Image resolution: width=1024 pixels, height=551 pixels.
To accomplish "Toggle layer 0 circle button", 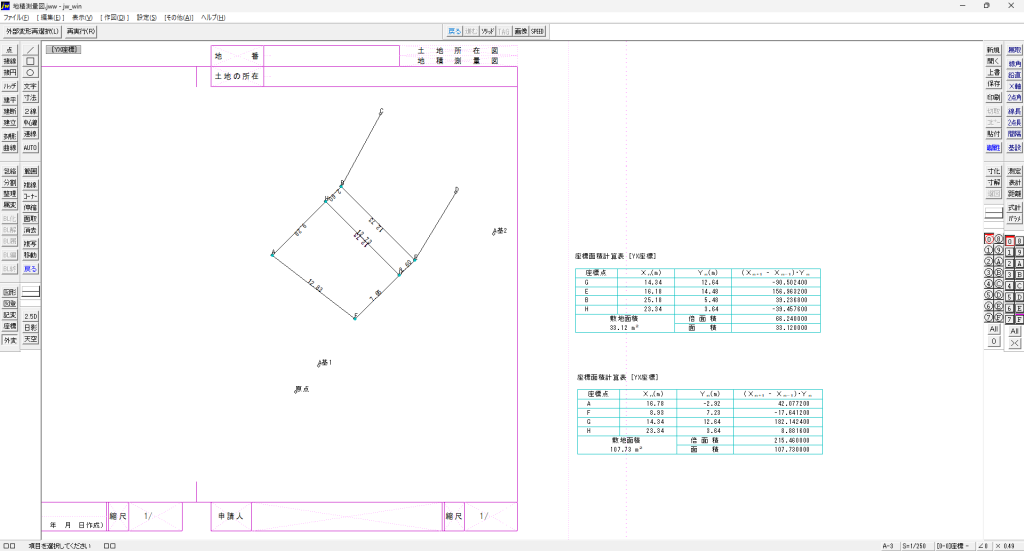I will pyautogui.click(x=988, y=240).
